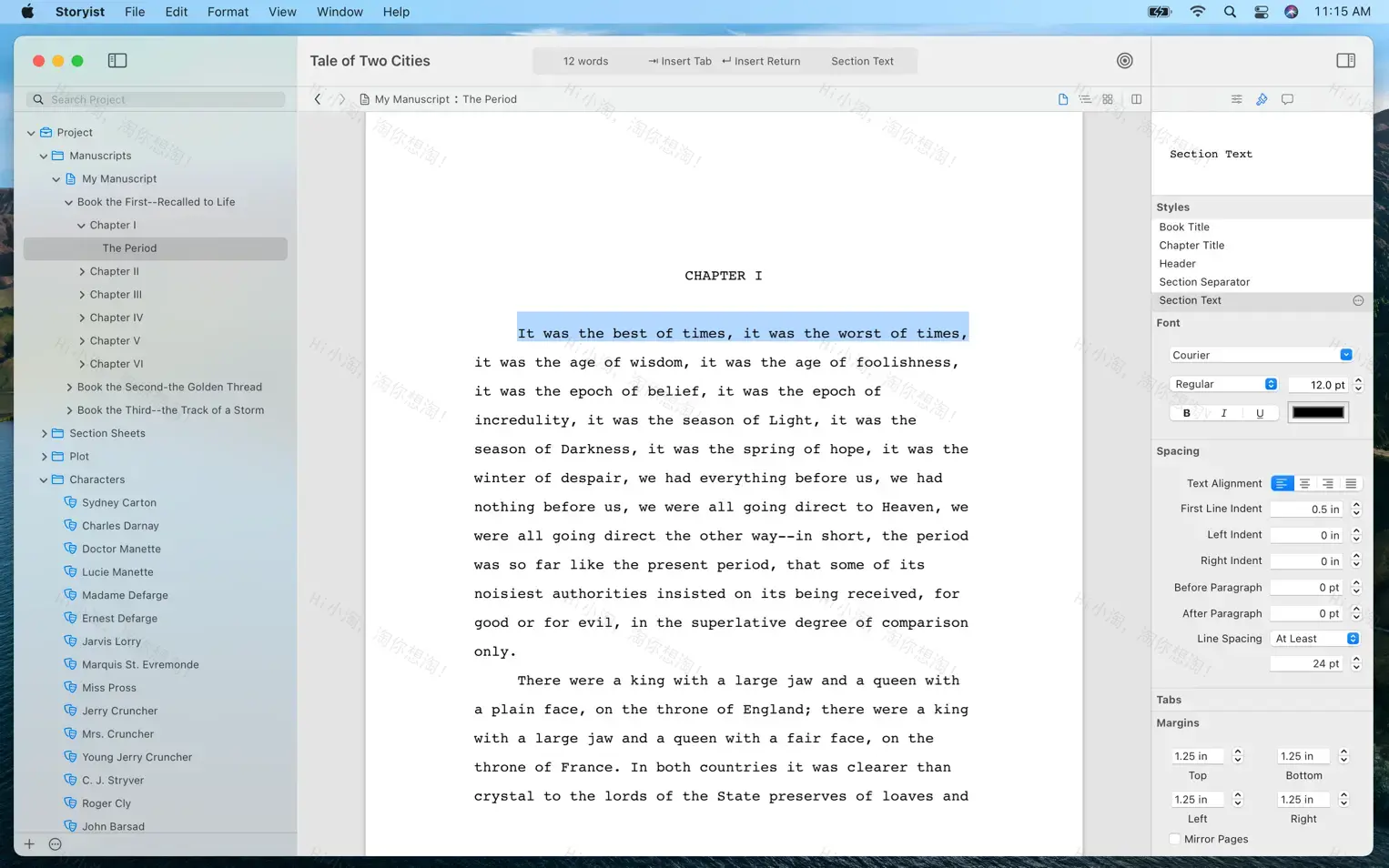Viewport: 1389px width, 868px height.
Task: Click the Insert Tab button
Action: tap(679, 60)
